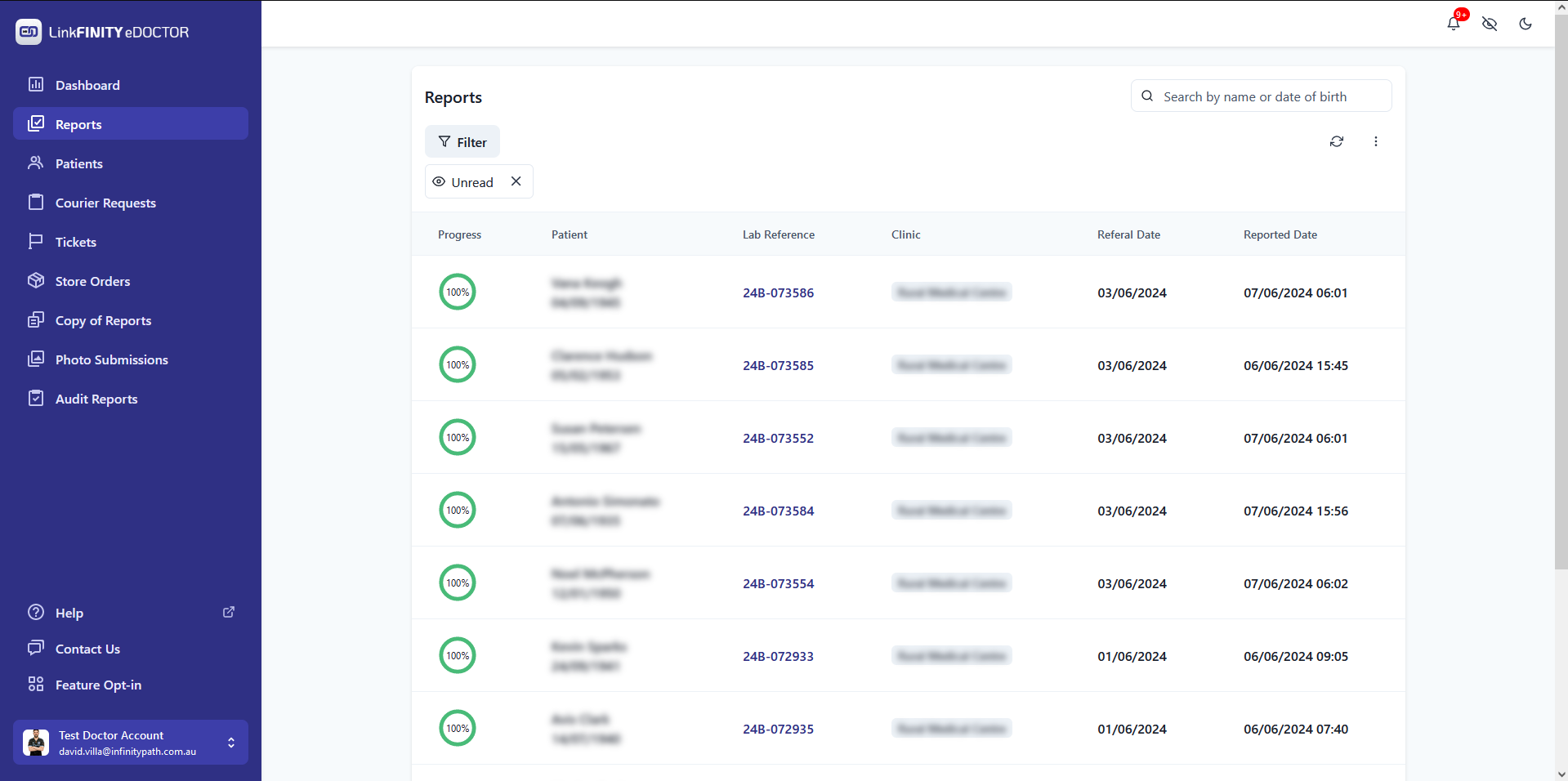Switch to dark mode moon icon
Image resolution: width=1568 pixels, height=781 pixels.
pos(1526,24)
